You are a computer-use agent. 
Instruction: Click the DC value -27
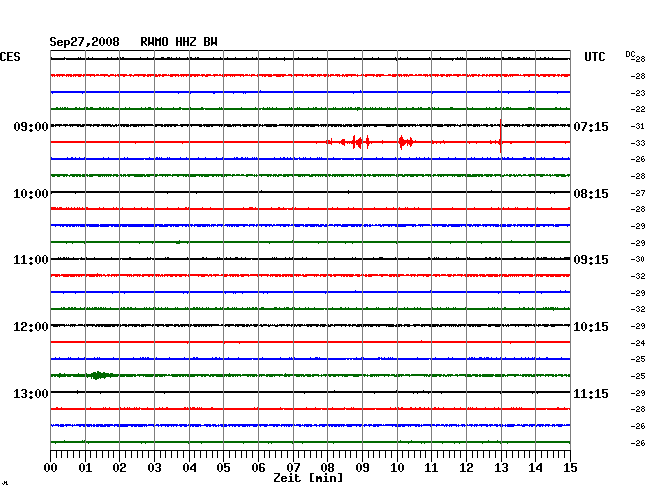638,193
